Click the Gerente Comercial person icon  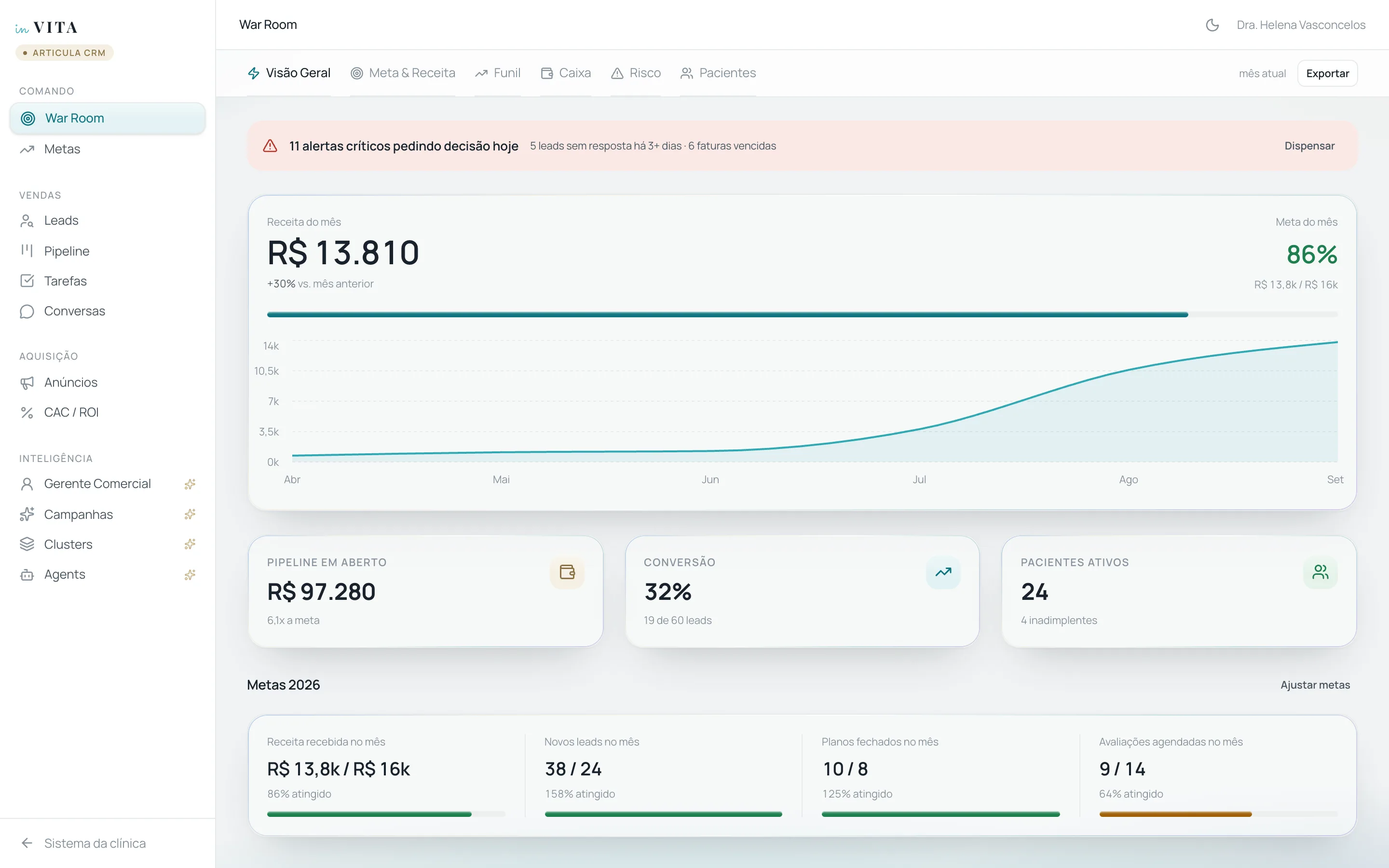(27, 484)
